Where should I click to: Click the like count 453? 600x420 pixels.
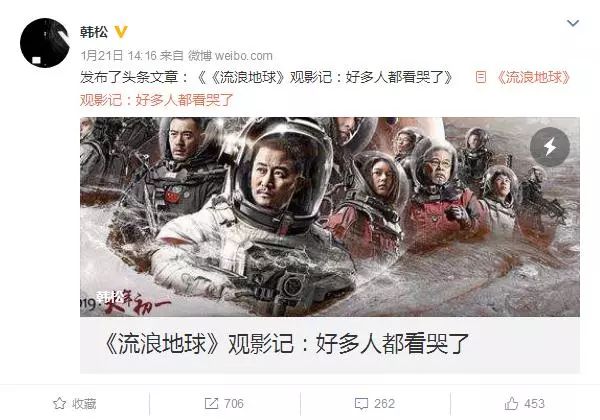535,404
